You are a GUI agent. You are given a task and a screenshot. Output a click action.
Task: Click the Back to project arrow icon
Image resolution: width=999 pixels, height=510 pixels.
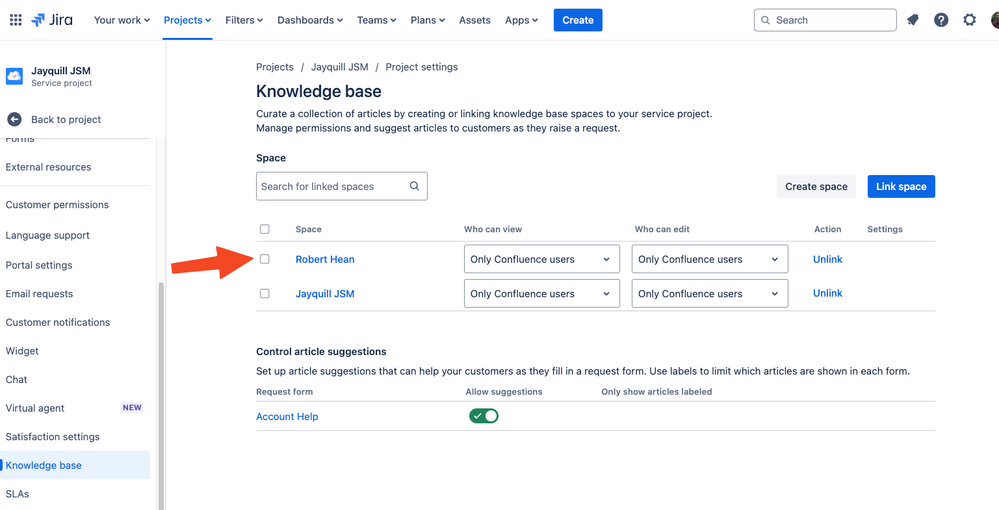pyautogui.click(x=15, y=119)
